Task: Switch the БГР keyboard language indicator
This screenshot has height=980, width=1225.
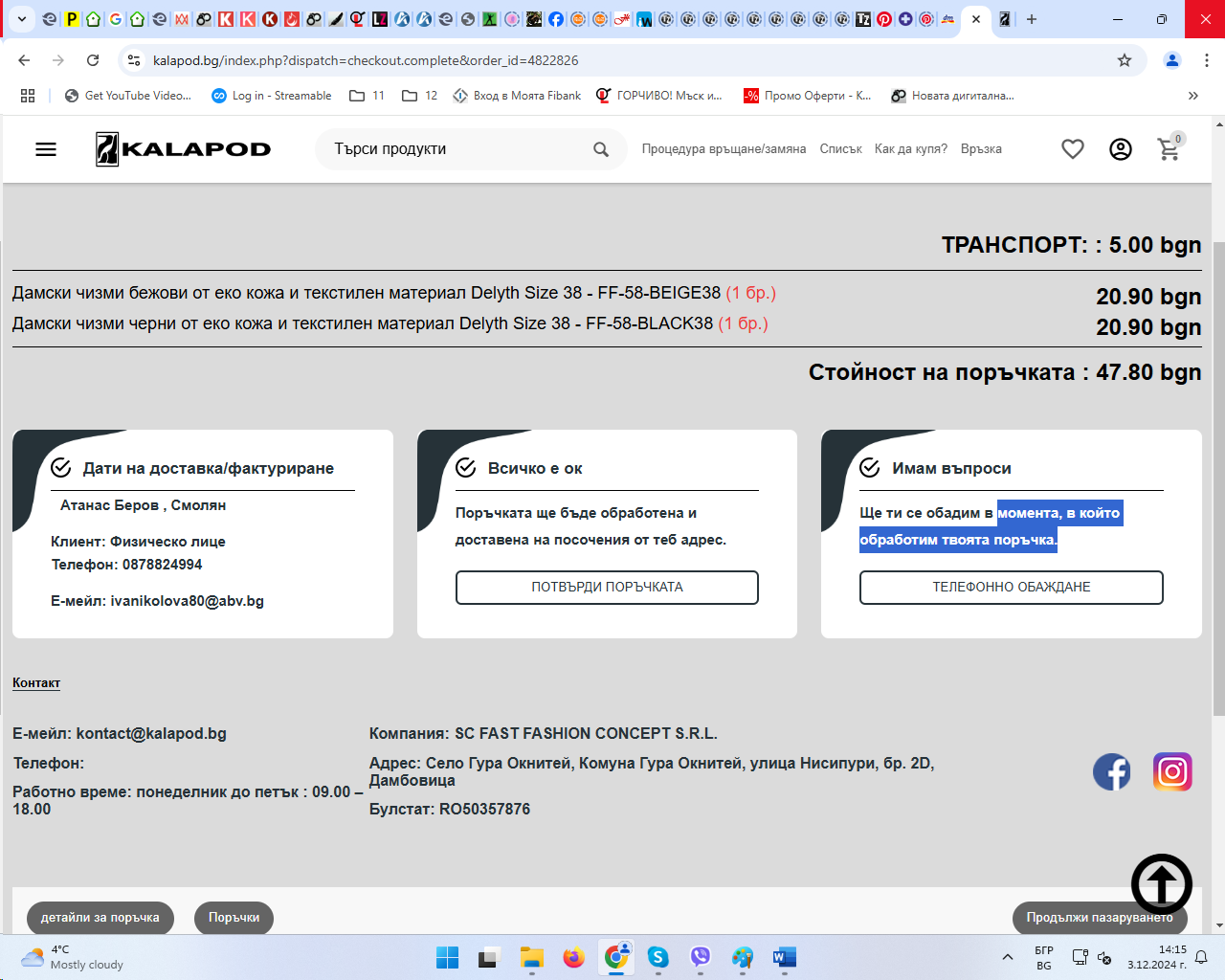Action: (x=1044, y=957)
